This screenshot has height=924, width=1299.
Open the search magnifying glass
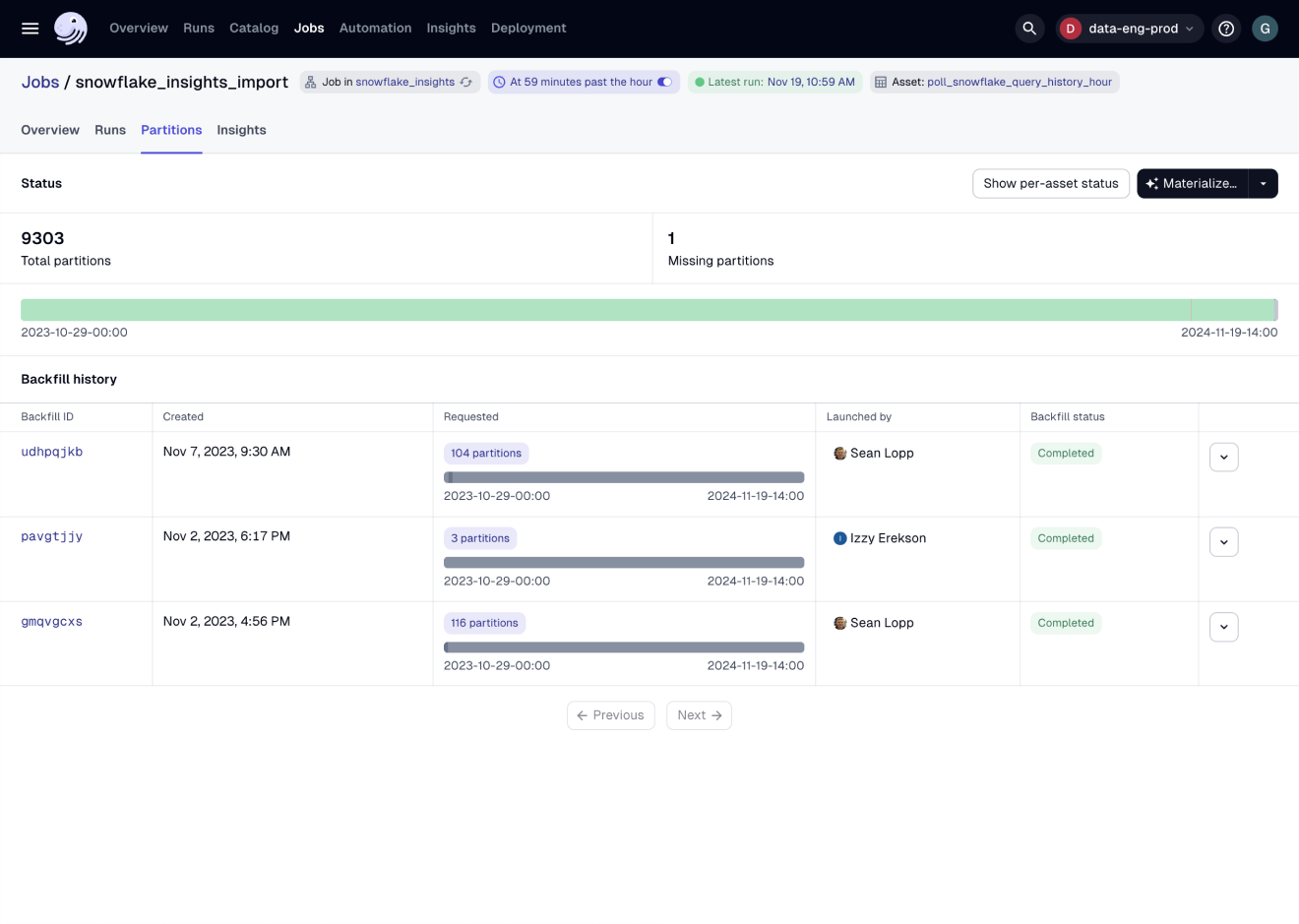coord(1029,29)
